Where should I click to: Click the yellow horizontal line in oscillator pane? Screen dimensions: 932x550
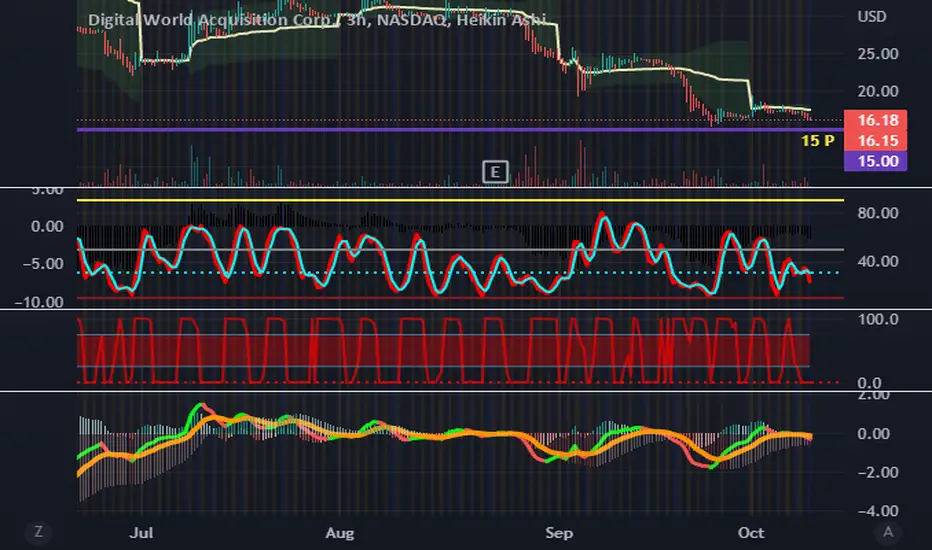pos(460,200)
